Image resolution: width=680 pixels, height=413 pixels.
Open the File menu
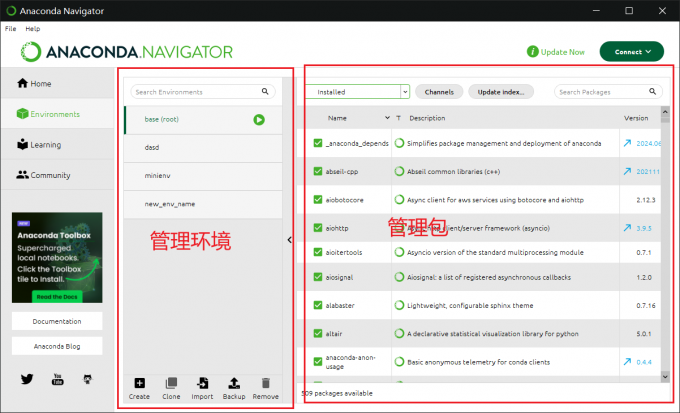[x=10, y=29]
